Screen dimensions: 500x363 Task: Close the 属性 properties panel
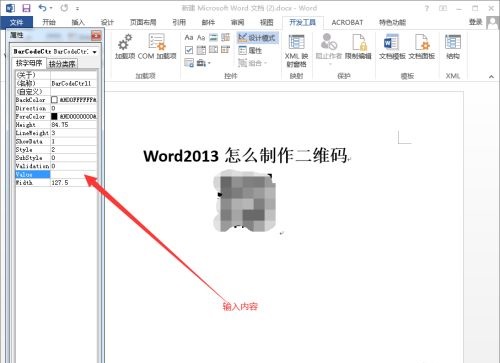(96, 35)
